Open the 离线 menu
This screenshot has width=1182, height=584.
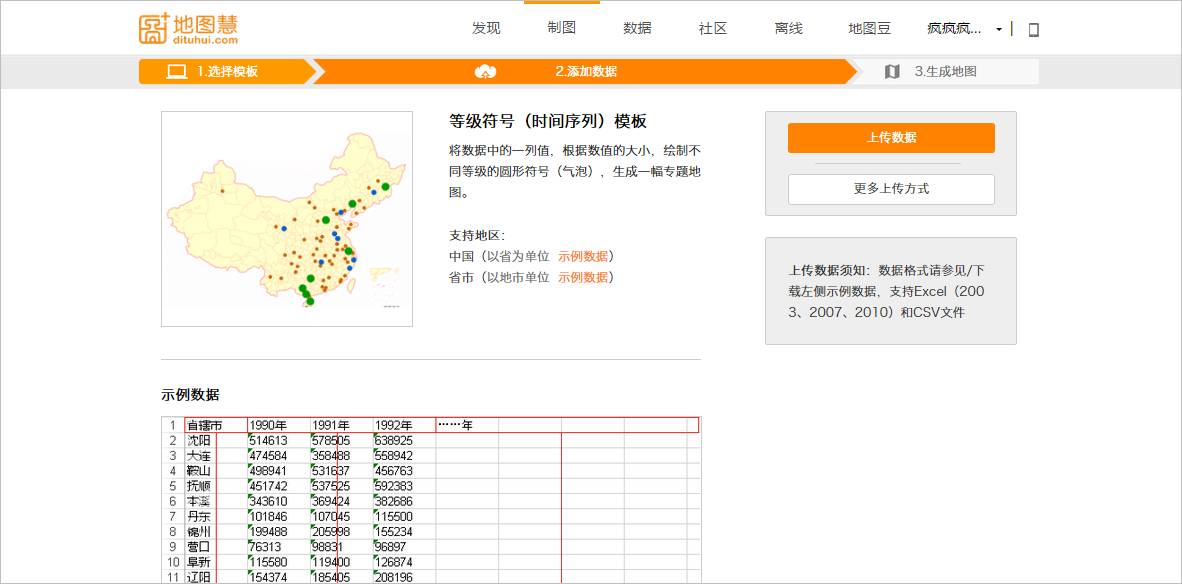tap(789, 29)
